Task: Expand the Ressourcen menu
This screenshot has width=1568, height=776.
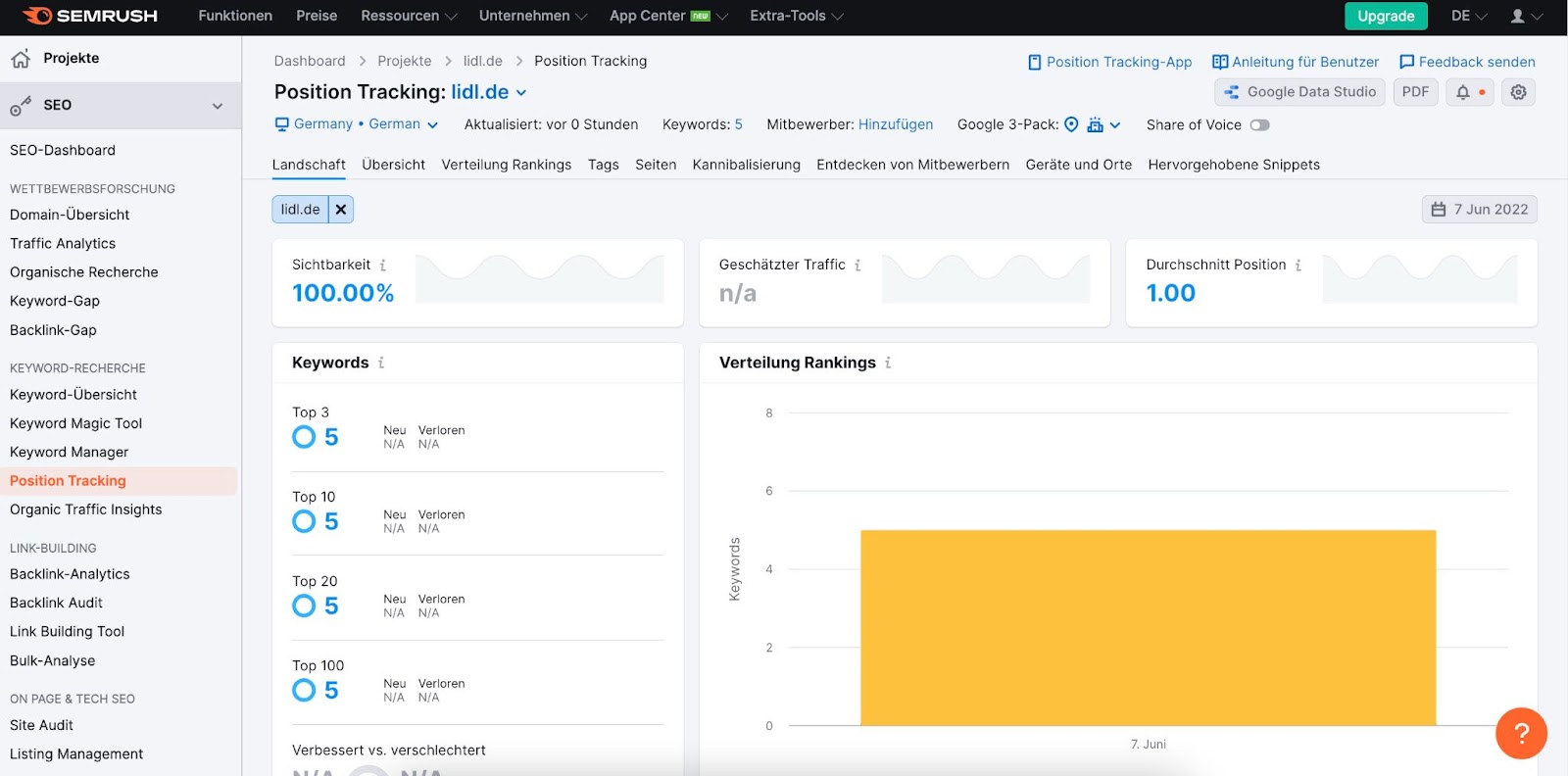Action: pos(409,16)
